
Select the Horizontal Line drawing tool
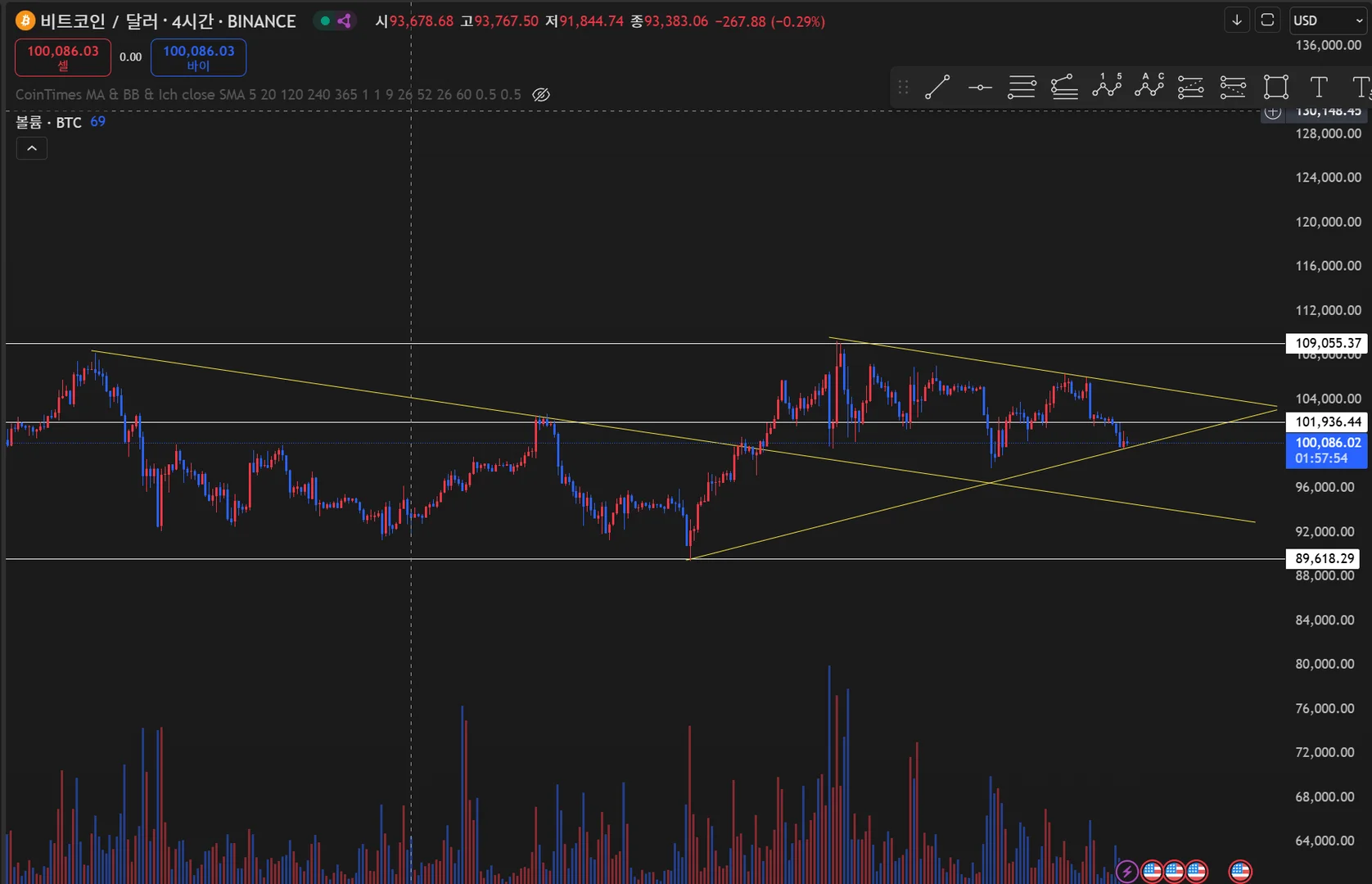pos(980,87)
